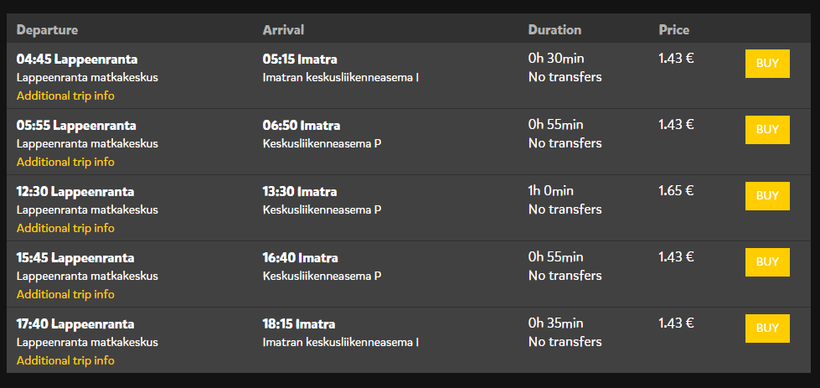Open additional trip info for 15:45 departure
820x388 pixels.
coord(65,294)
